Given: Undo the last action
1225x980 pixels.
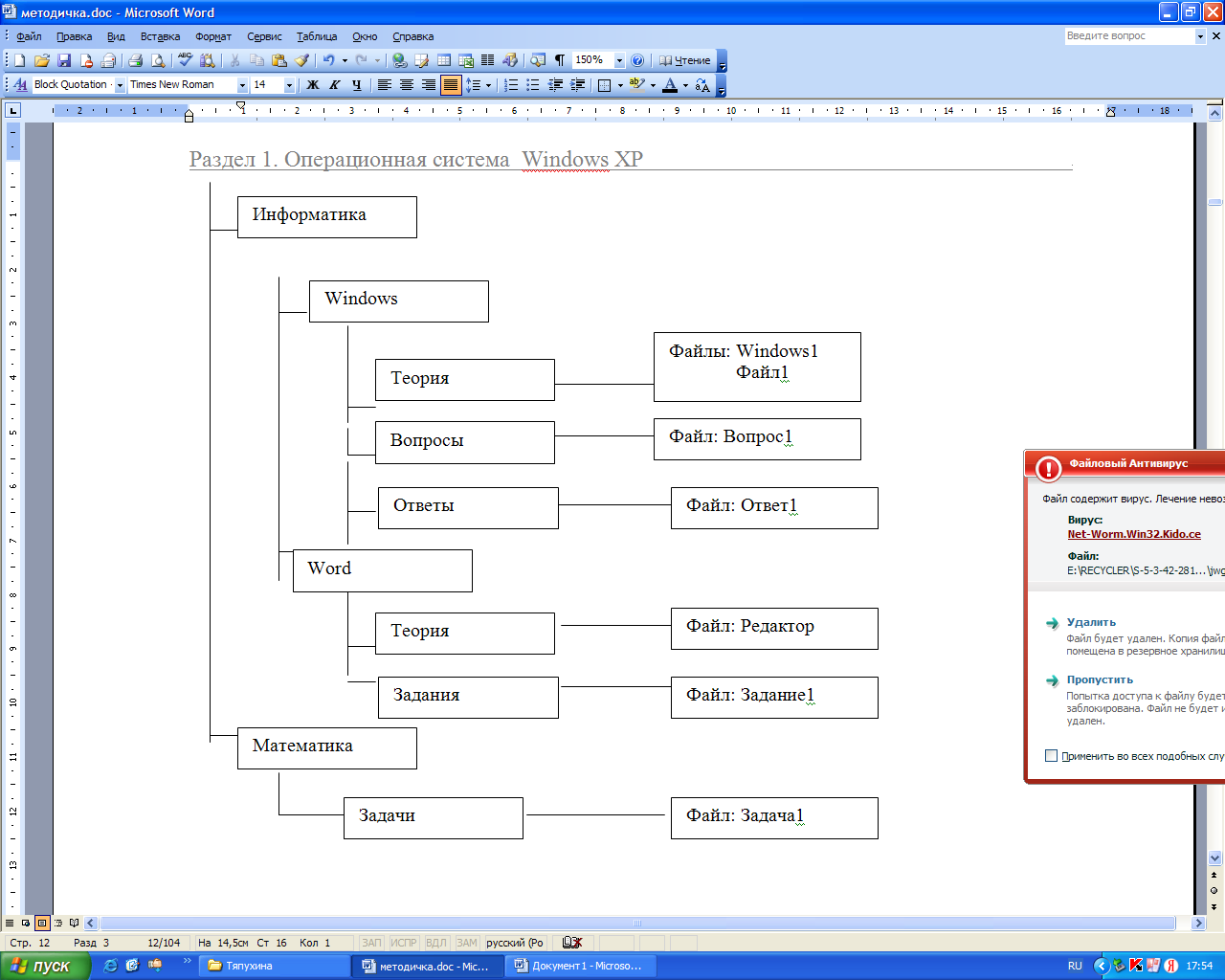Looking at the screenshot, I should coord(328,60).
